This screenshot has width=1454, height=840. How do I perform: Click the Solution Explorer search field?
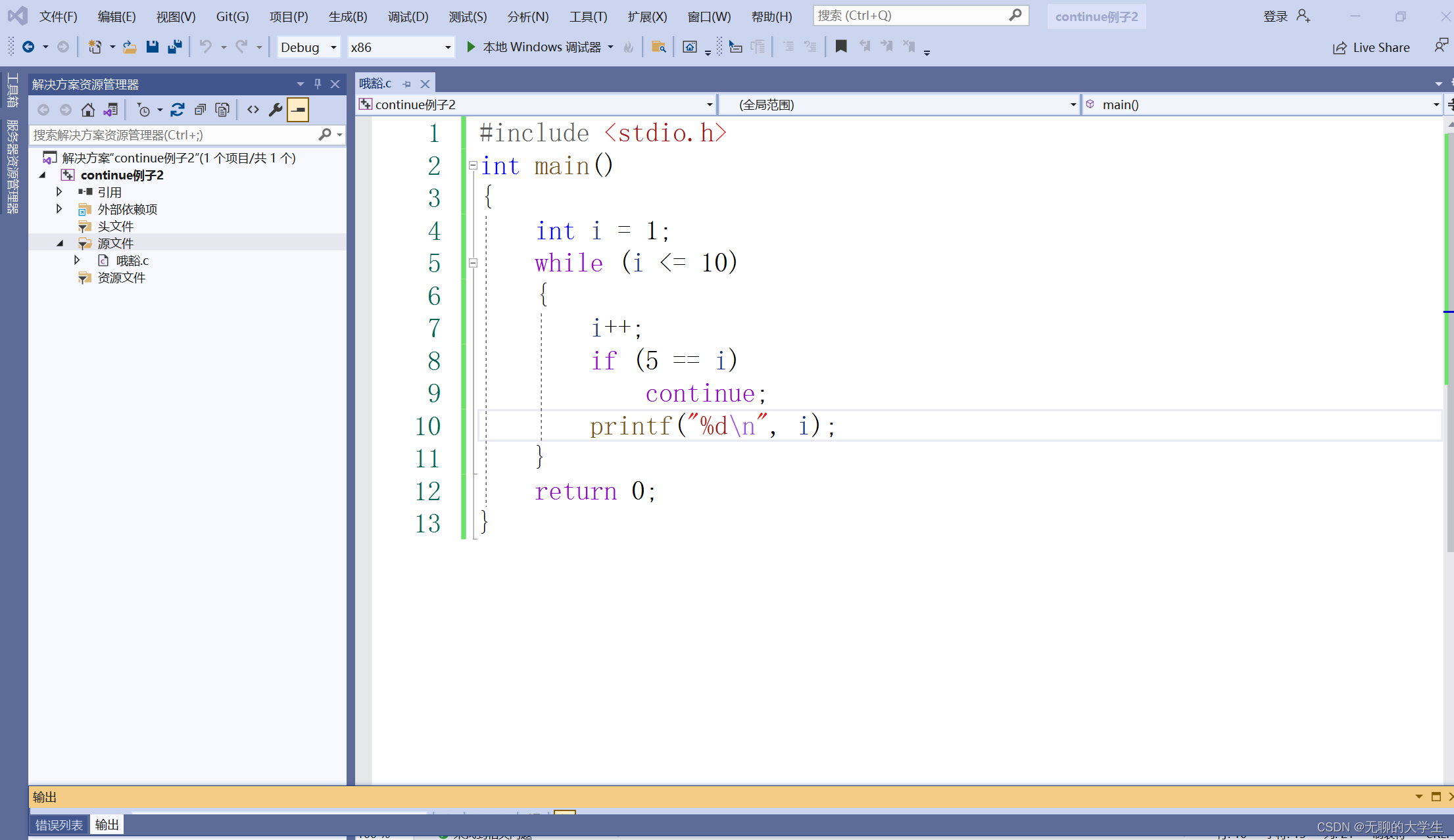(x=187, y=135)
